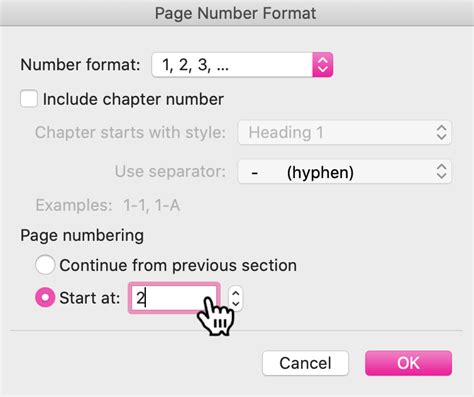Select Continue from previous section radio
The image size is (474, 397).
(x=45, y=265)
